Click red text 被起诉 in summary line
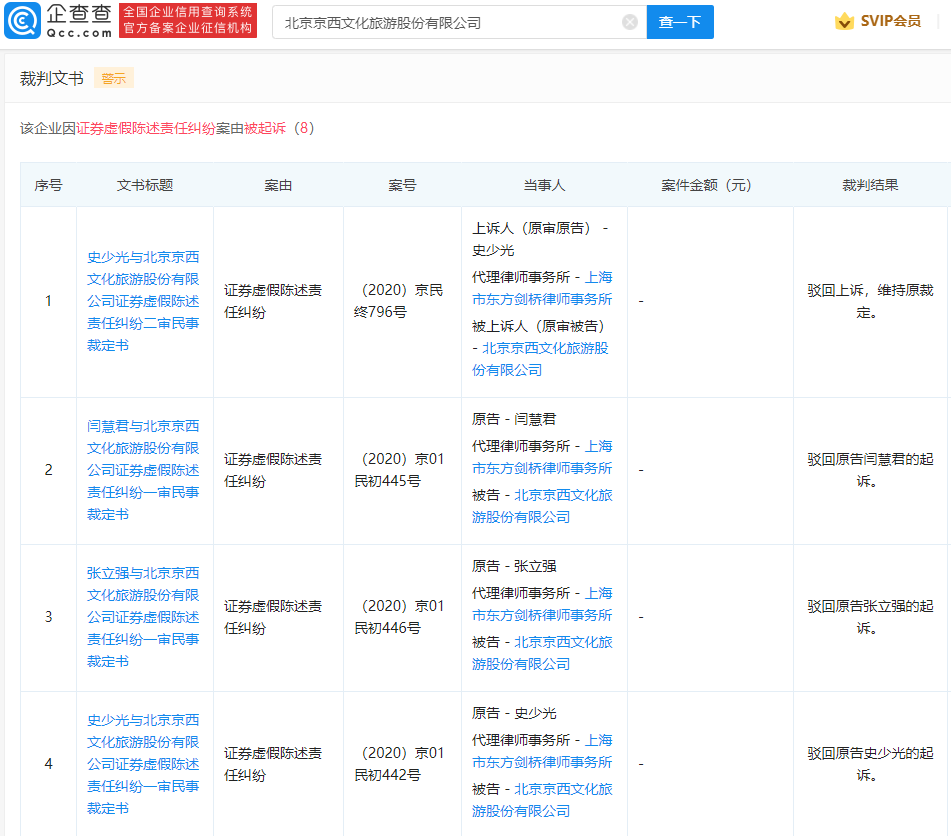This screenshot has height=836, width=951. 264,128
